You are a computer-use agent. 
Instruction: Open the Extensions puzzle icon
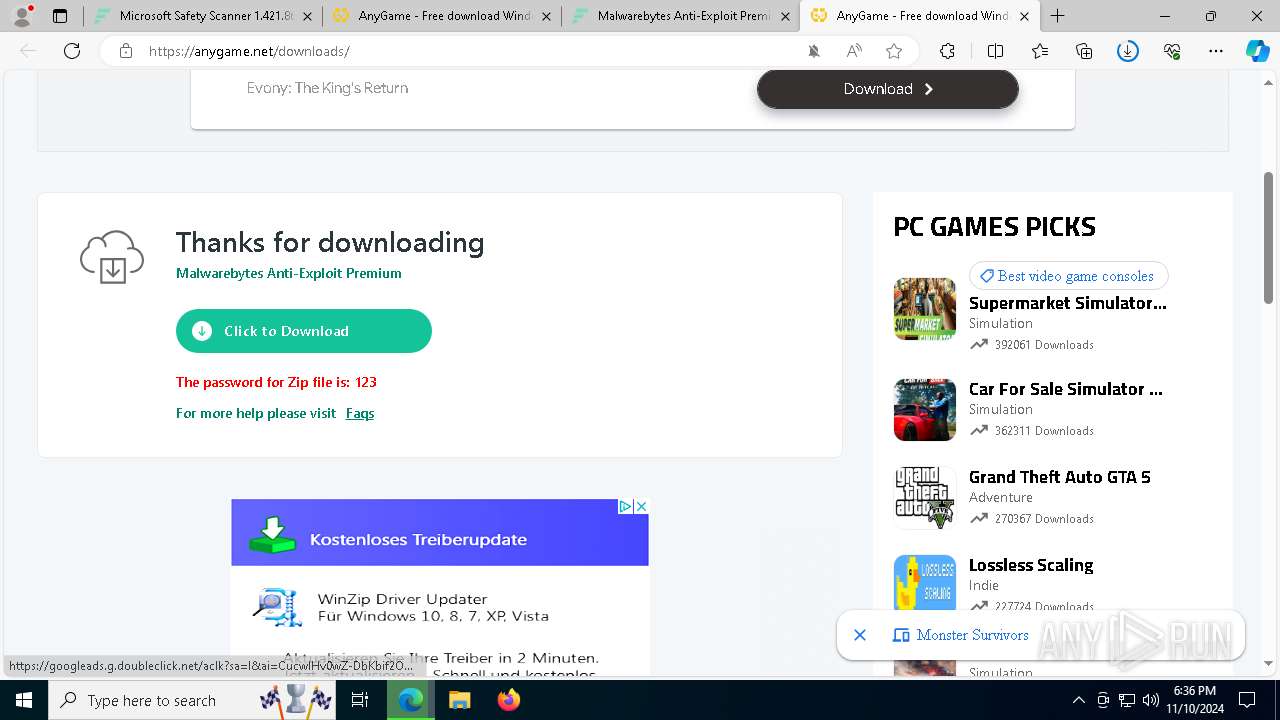pyautogui.click(x=947, y=51)
